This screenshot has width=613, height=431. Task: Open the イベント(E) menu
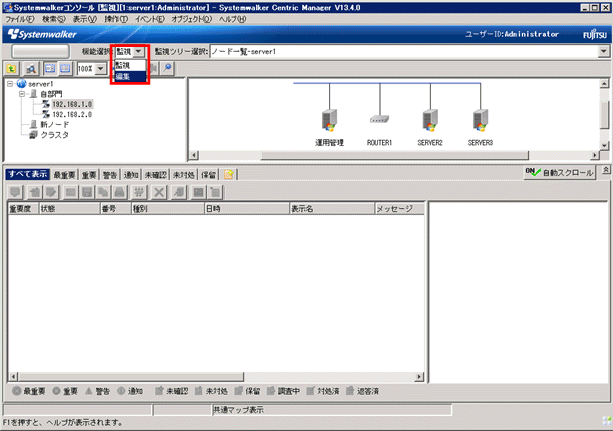(150, 19)
